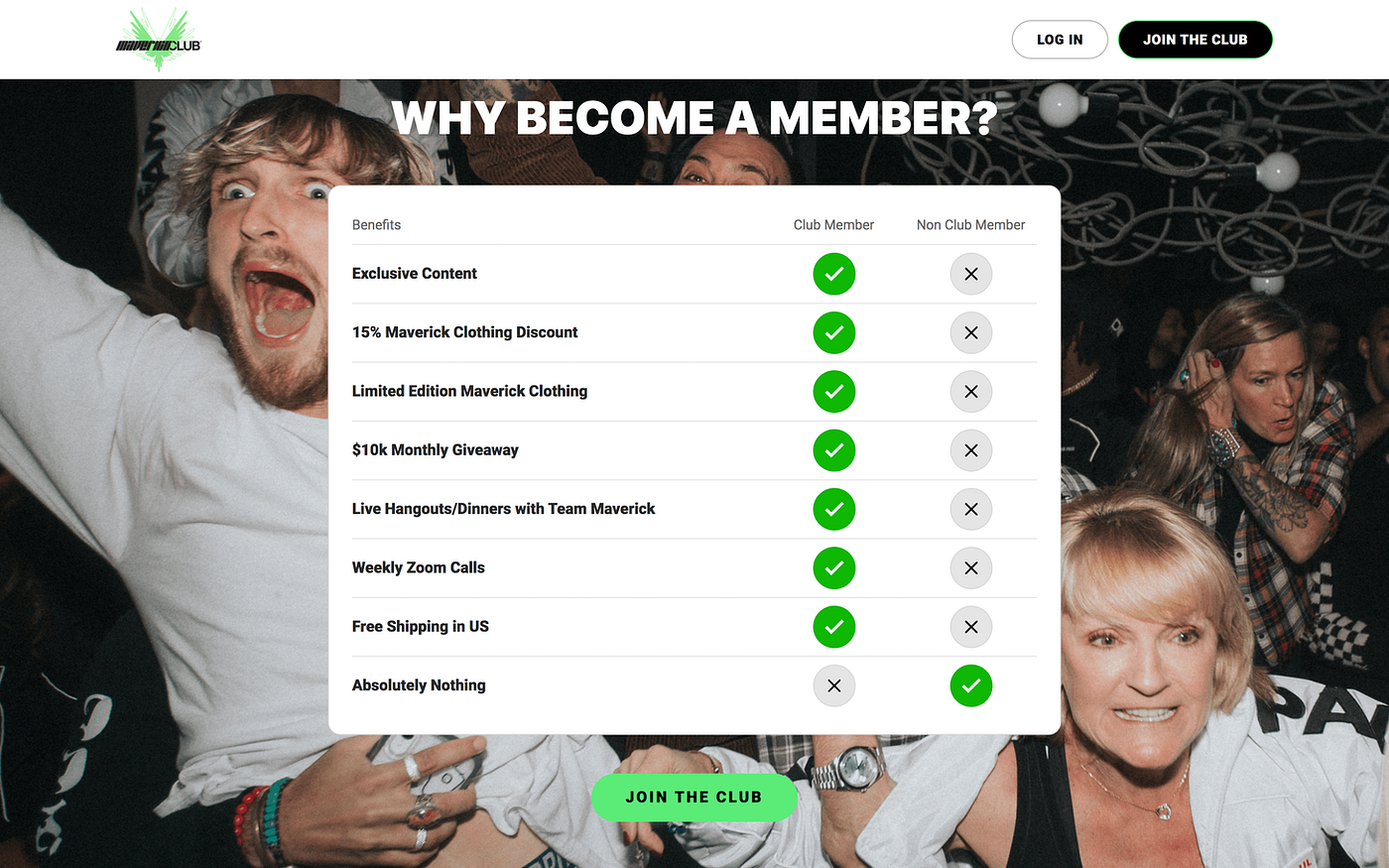This screenshot has height=868, width=1389.
Task: Click black Join The Club header button
Action: [1196, 40]
